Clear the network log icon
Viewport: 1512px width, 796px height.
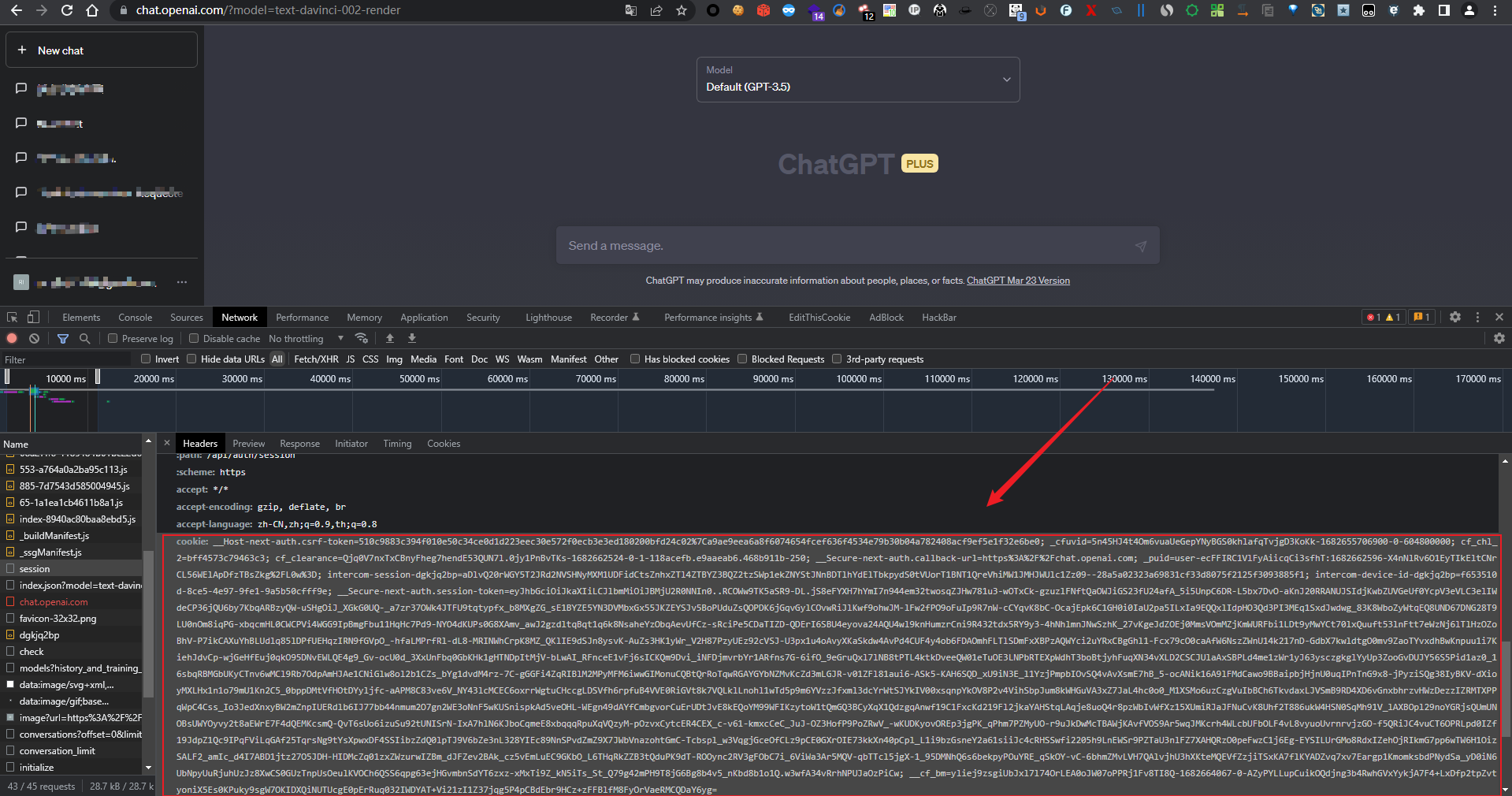click(x=34, y=338)
